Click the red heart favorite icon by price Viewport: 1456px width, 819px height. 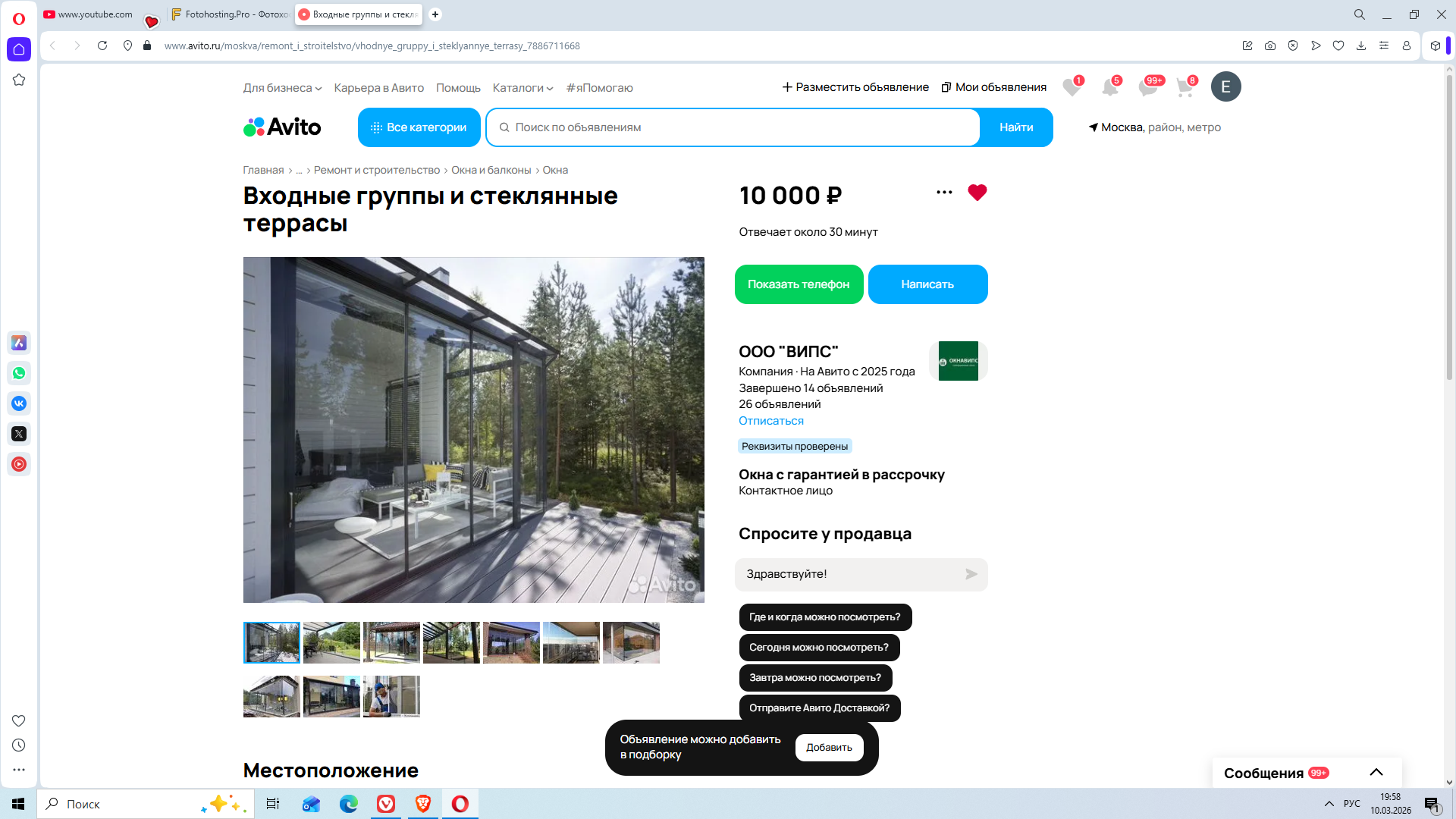[x=977, y=193]
